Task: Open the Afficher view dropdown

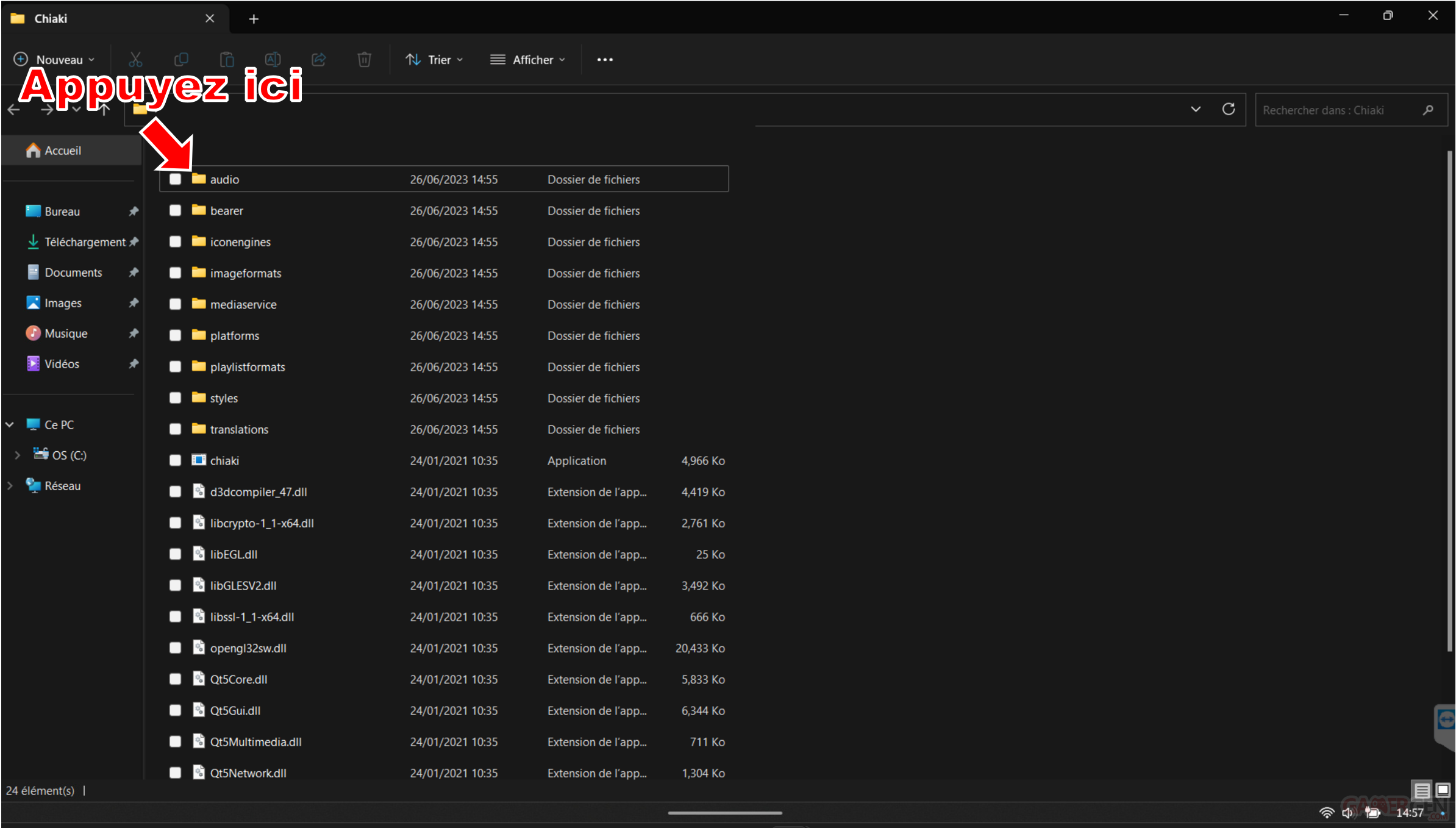Action: [x=527, y=59]
